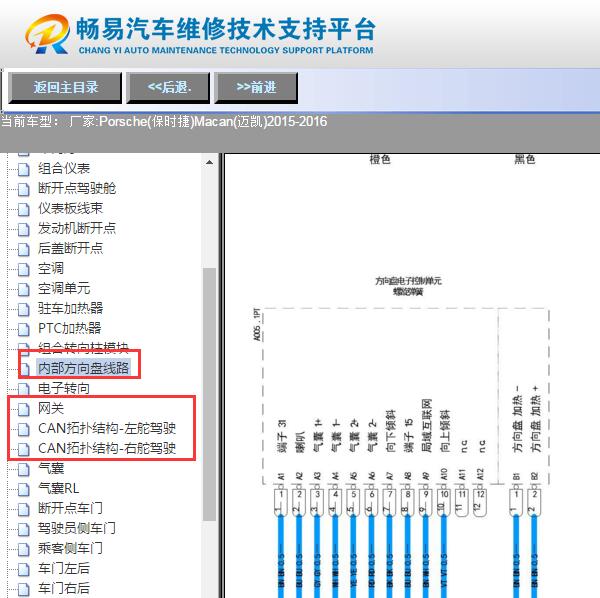The image size is (600, 598).
Task: Click connector pin 12 under A12
Action: coord(480,502)
